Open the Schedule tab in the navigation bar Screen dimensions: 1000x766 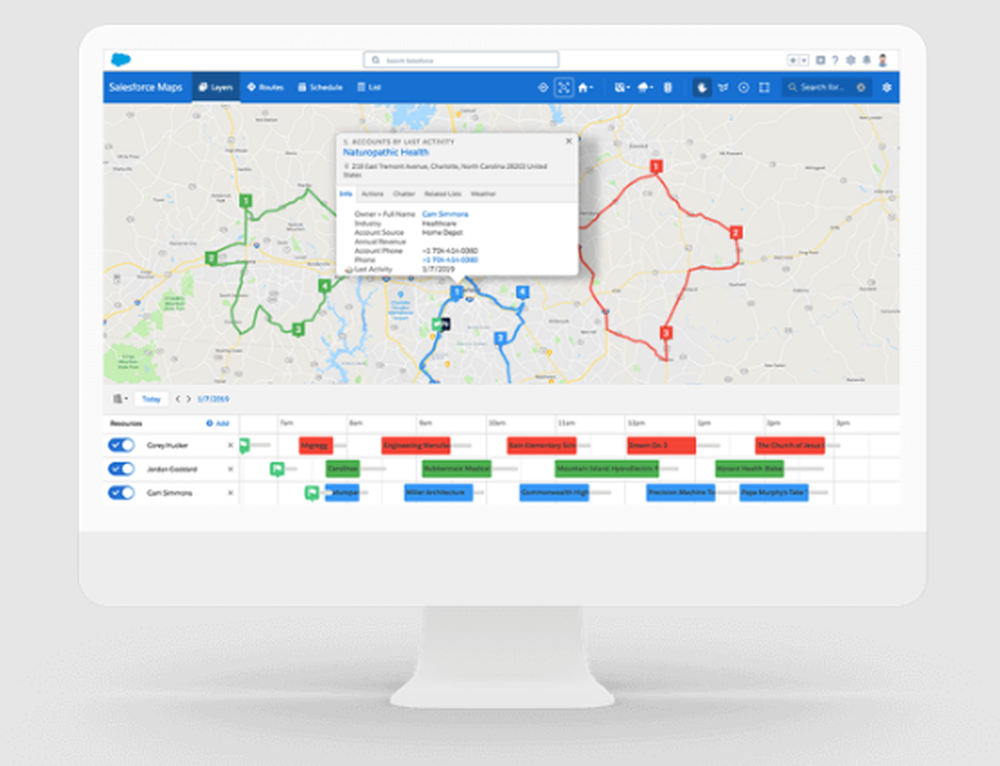(321, 87)
